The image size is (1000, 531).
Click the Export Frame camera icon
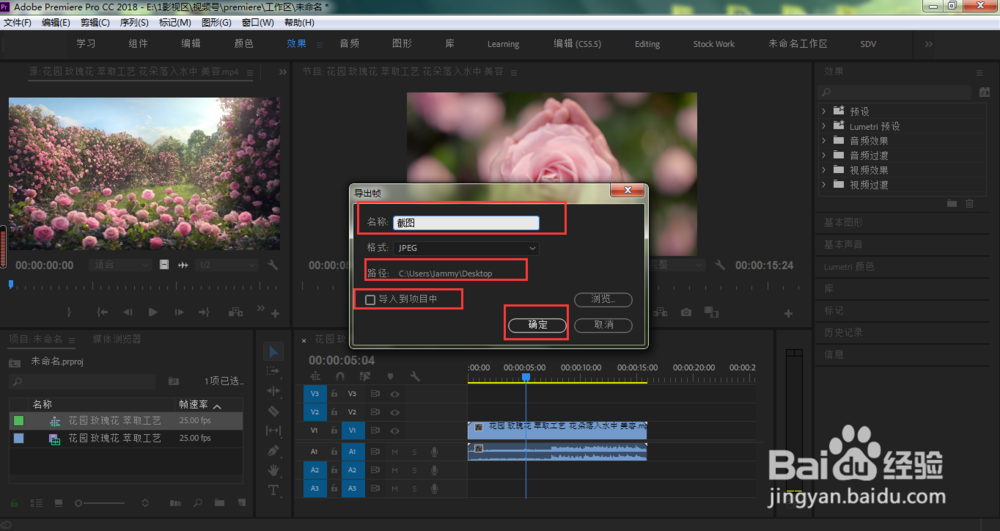[x=686, y=312]
